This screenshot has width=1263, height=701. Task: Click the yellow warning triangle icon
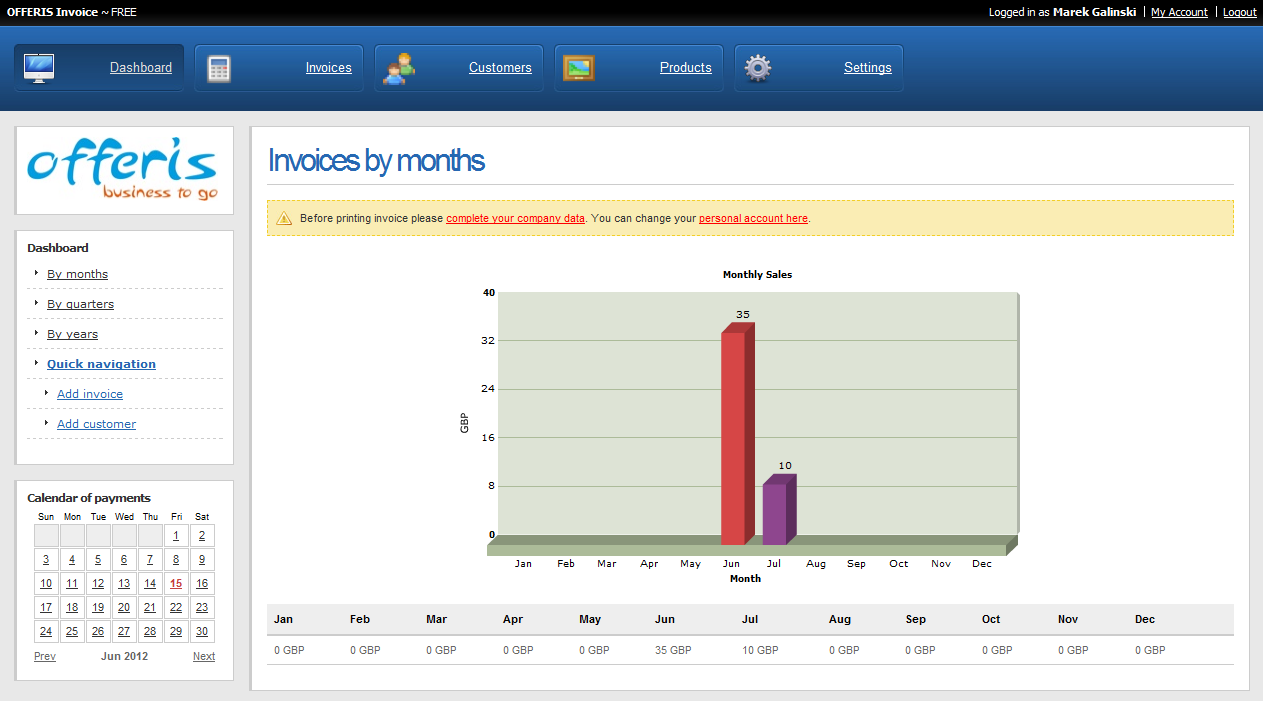click(x=284, y=218)
